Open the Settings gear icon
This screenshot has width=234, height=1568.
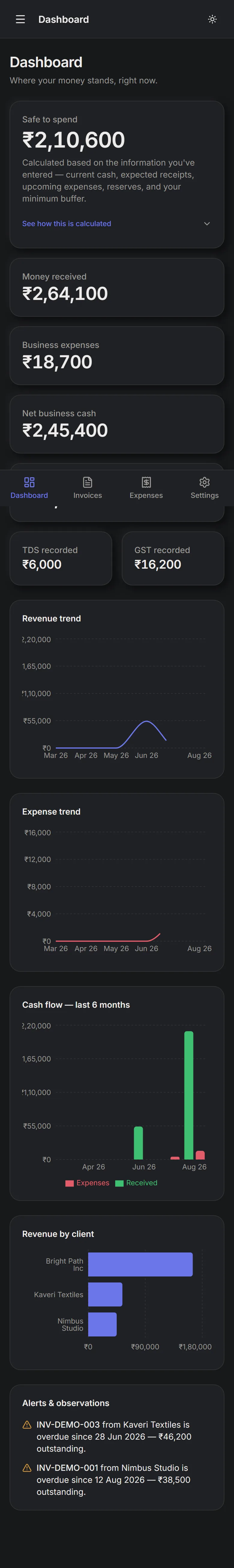205,482
